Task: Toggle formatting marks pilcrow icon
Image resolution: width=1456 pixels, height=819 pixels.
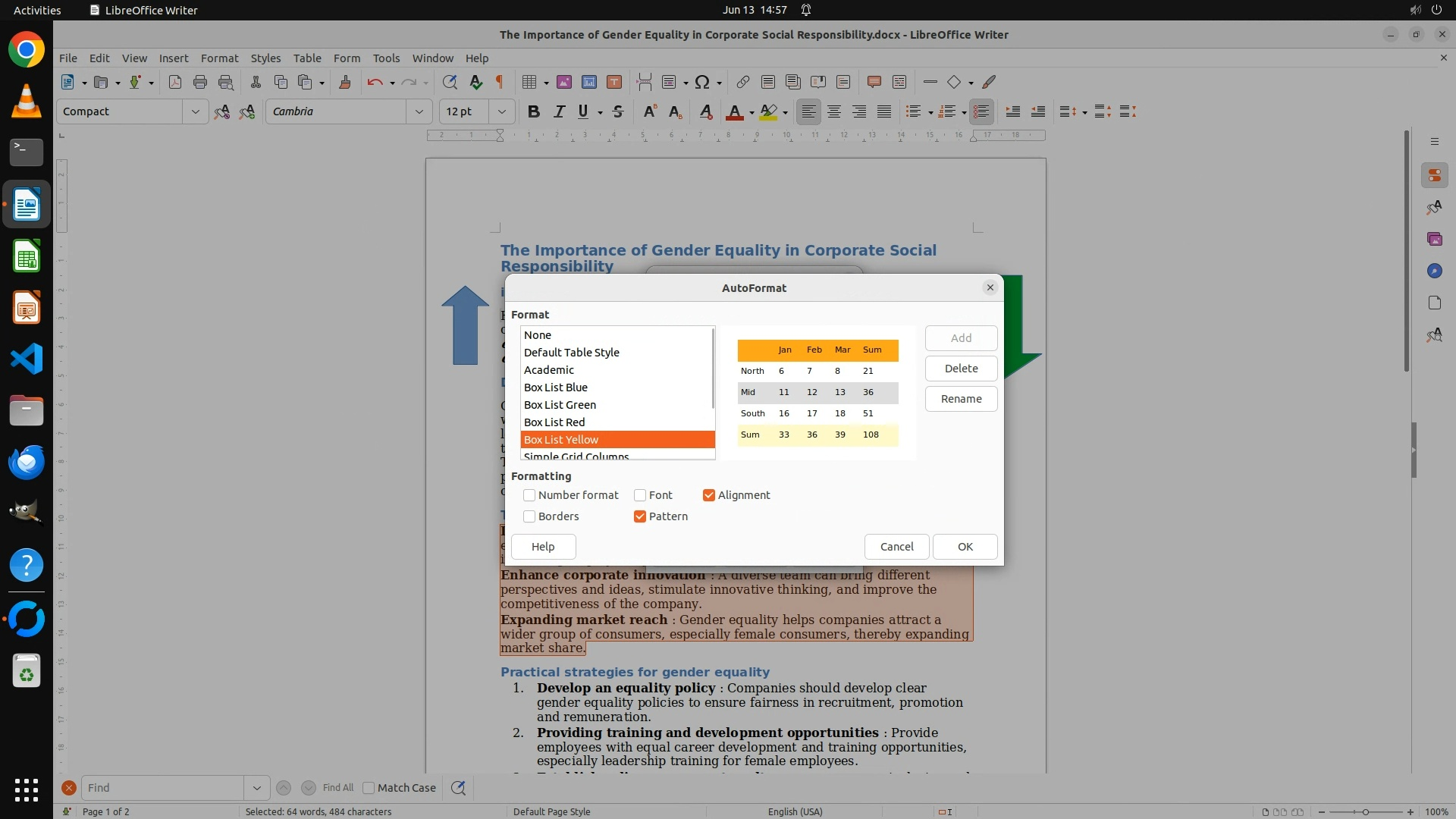Action: (500, 82)
